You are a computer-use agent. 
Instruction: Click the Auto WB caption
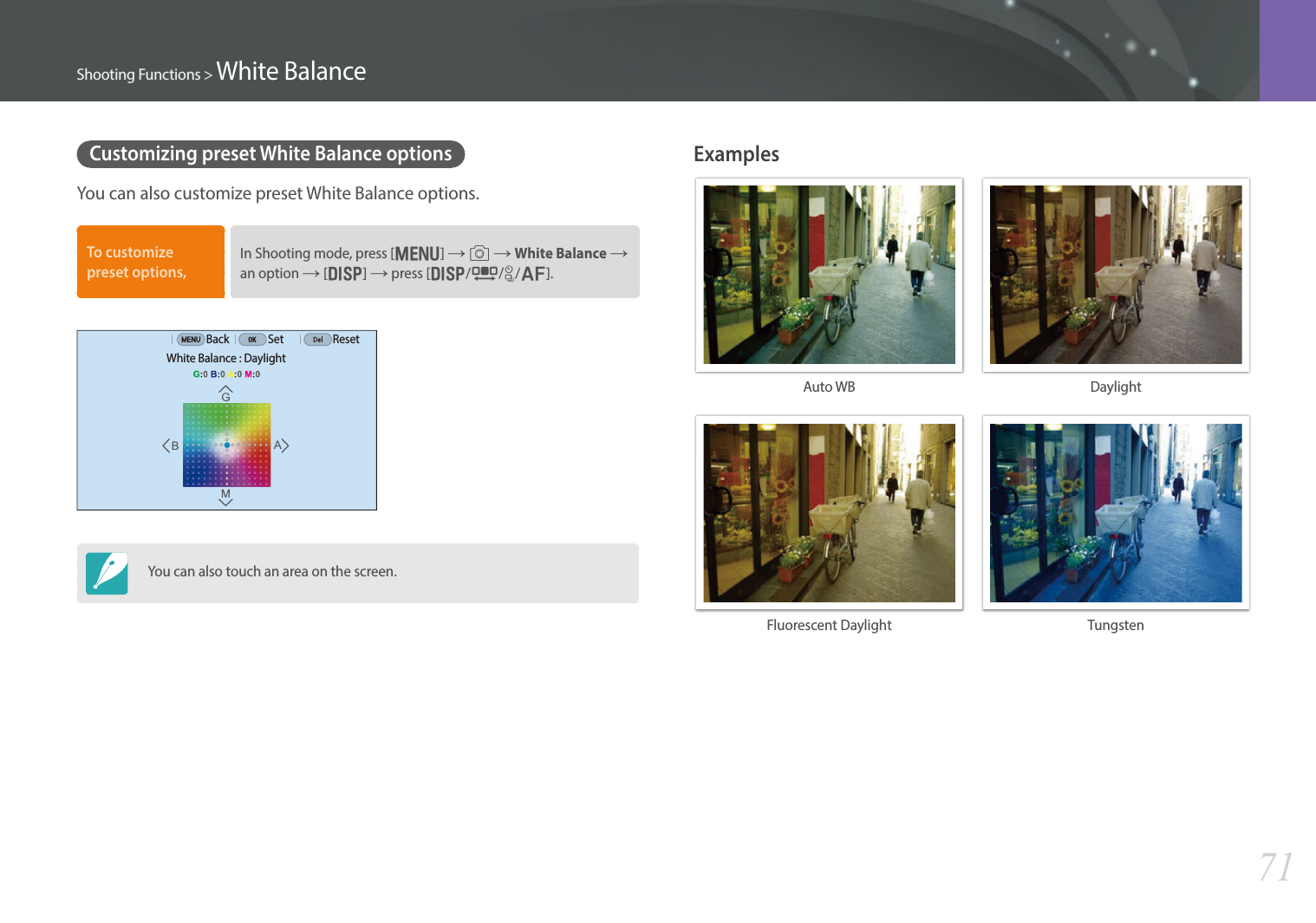click(x=829, y=387)
